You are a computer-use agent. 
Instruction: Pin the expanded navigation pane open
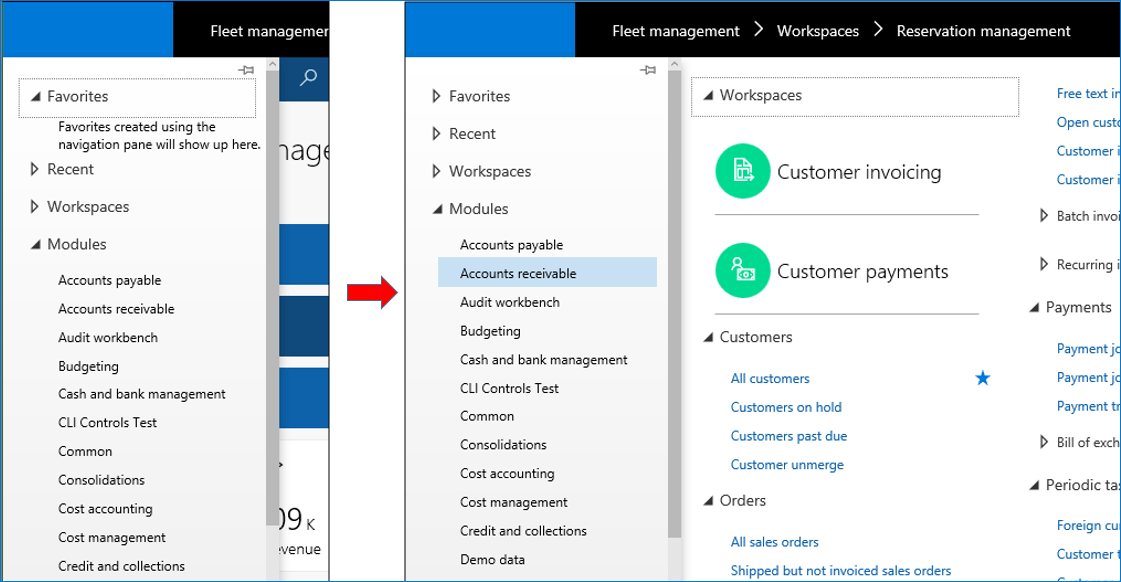pyautogui.click(x=648, y=70)
